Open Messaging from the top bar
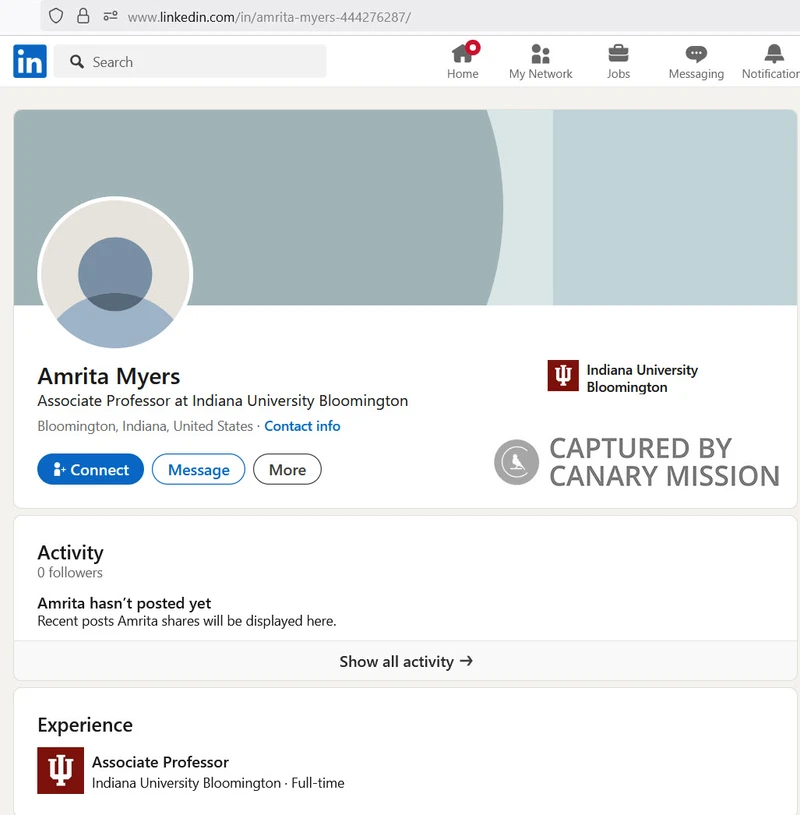Screen dimensions: 800x815 [x=696, y=61]
